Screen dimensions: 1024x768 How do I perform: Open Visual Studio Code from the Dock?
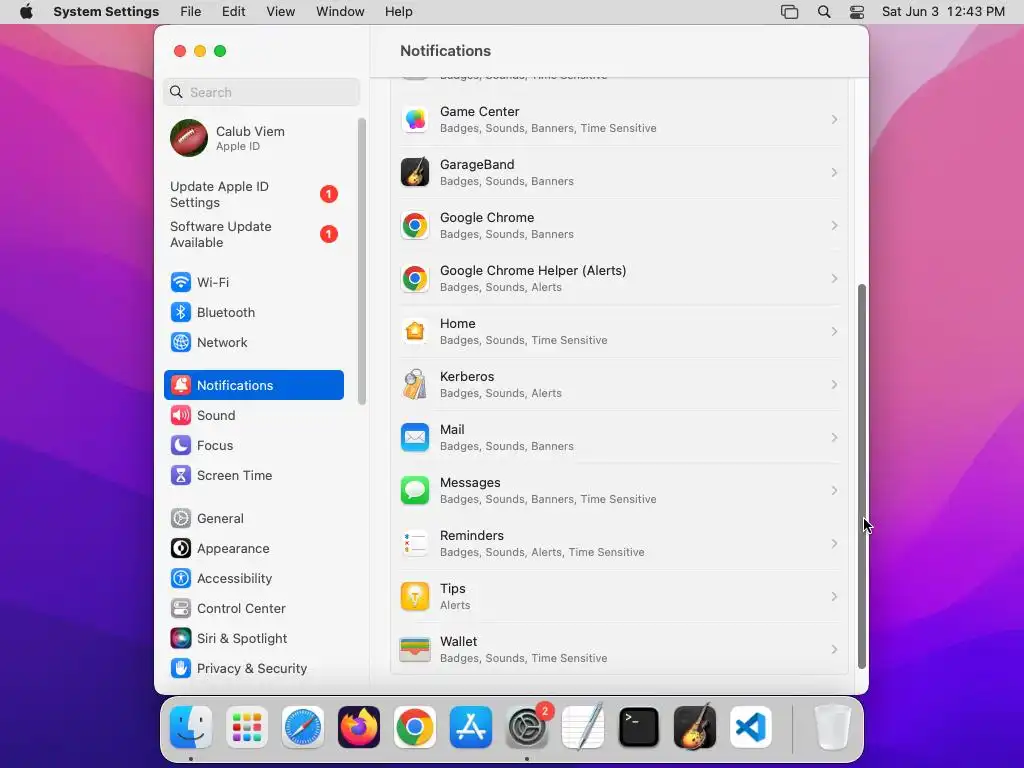751,727
